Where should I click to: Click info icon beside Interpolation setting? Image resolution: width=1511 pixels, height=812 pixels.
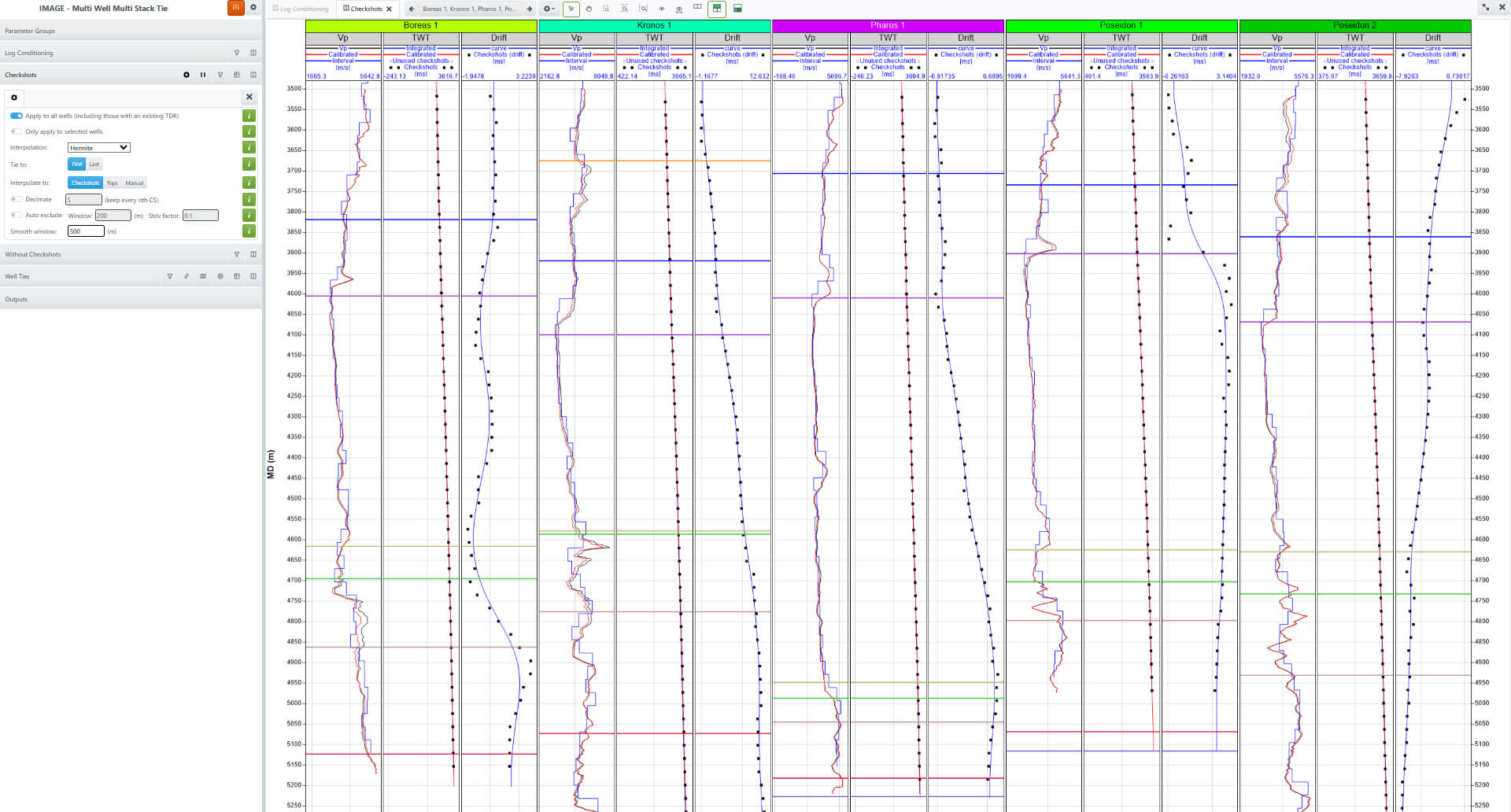(249, 147)
